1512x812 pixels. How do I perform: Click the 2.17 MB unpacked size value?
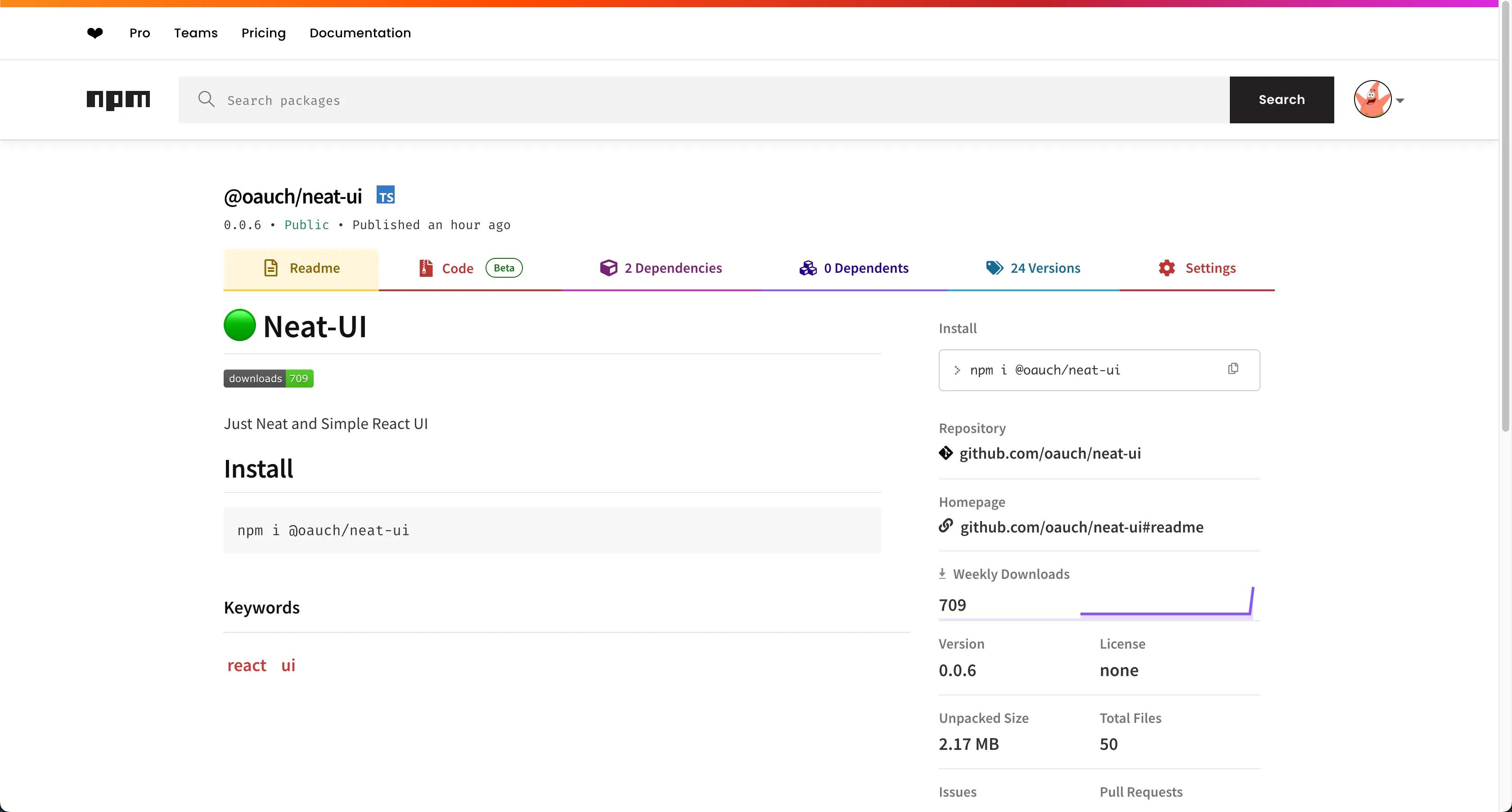(968, 744)
